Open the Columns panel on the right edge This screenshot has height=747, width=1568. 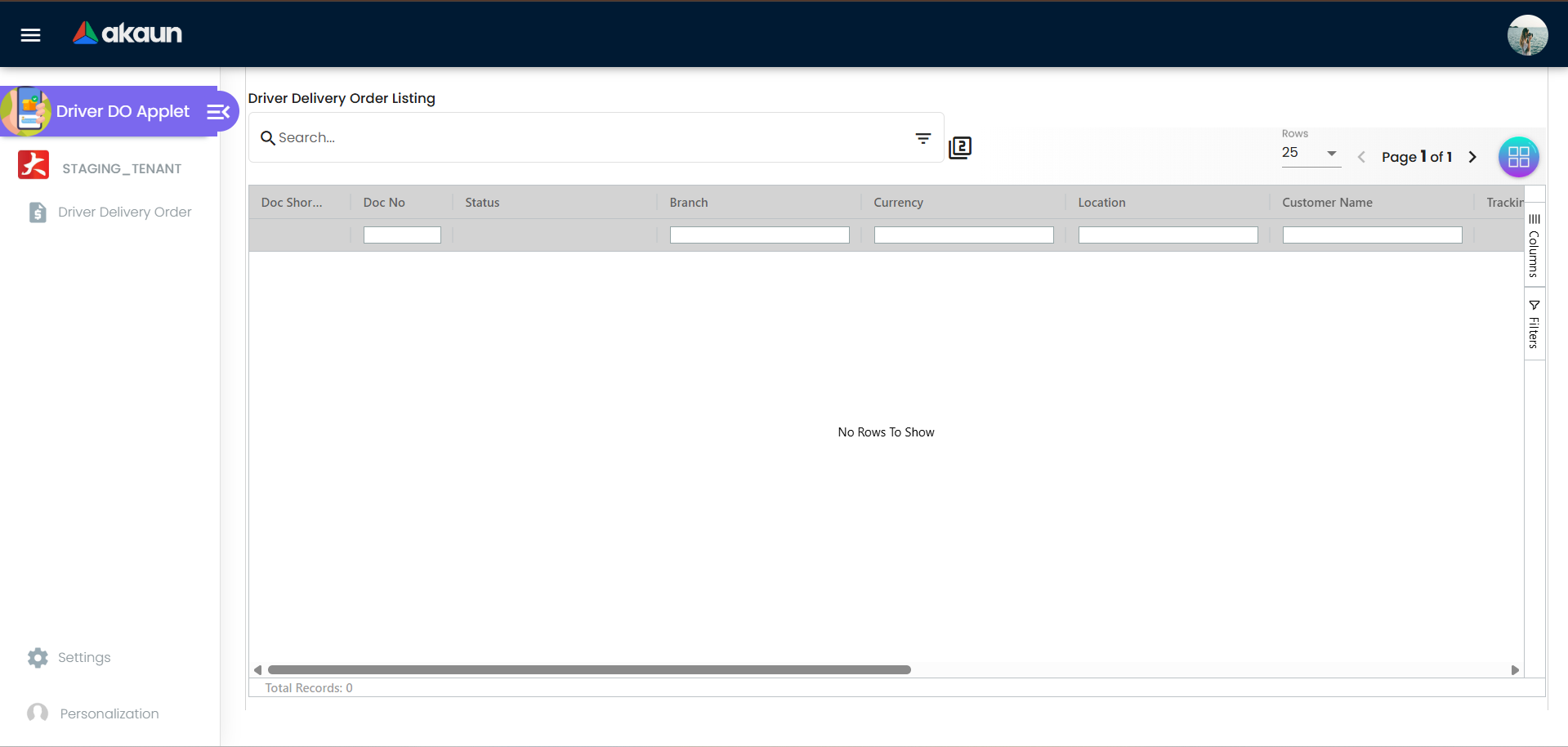pos(1534,244)
